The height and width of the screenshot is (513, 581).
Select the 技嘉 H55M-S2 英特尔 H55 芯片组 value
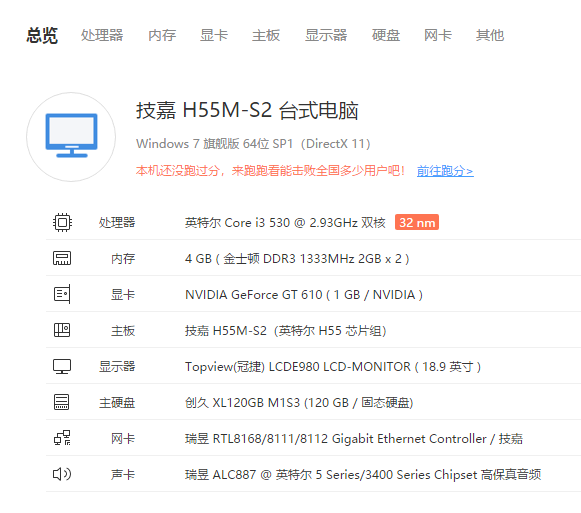[x=286, y=330]
